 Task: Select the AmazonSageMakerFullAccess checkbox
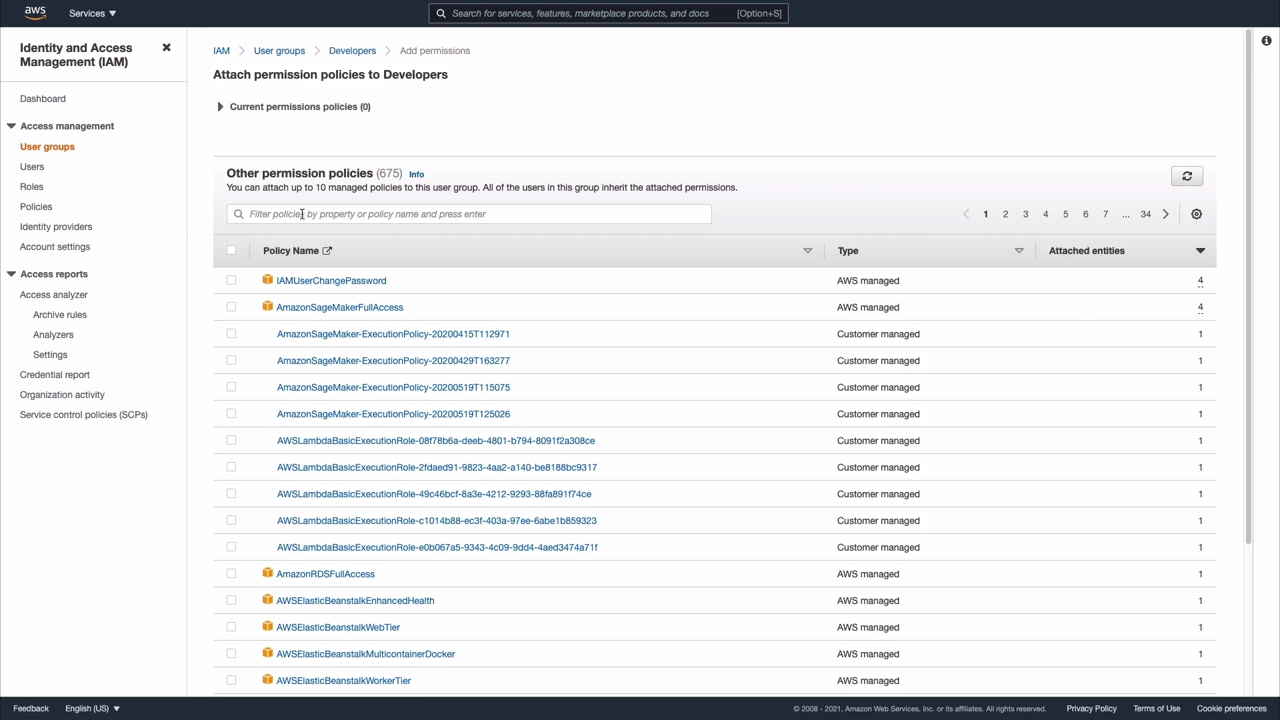coord(231,307)
